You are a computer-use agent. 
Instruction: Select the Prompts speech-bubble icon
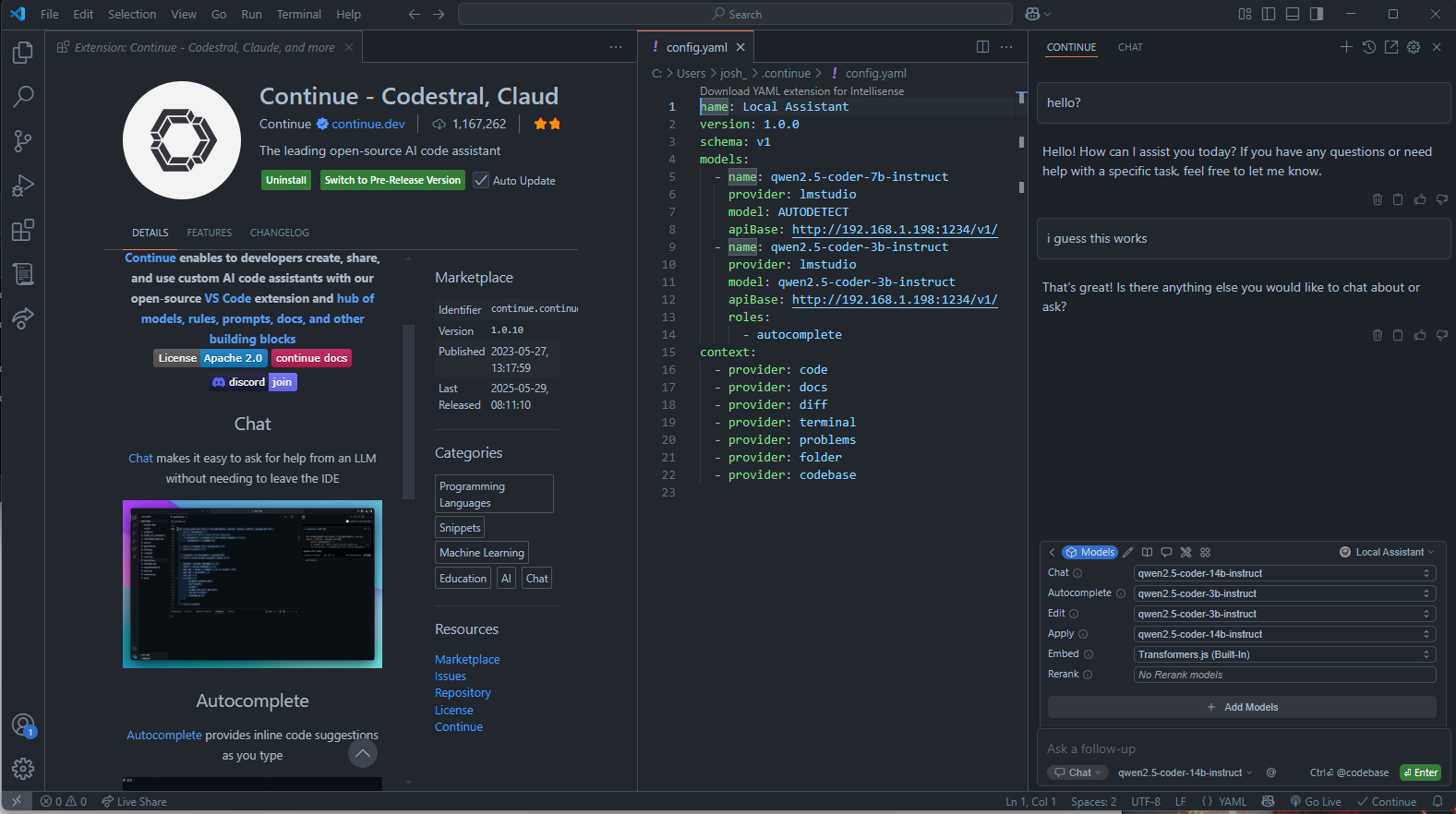[1166, 552]
